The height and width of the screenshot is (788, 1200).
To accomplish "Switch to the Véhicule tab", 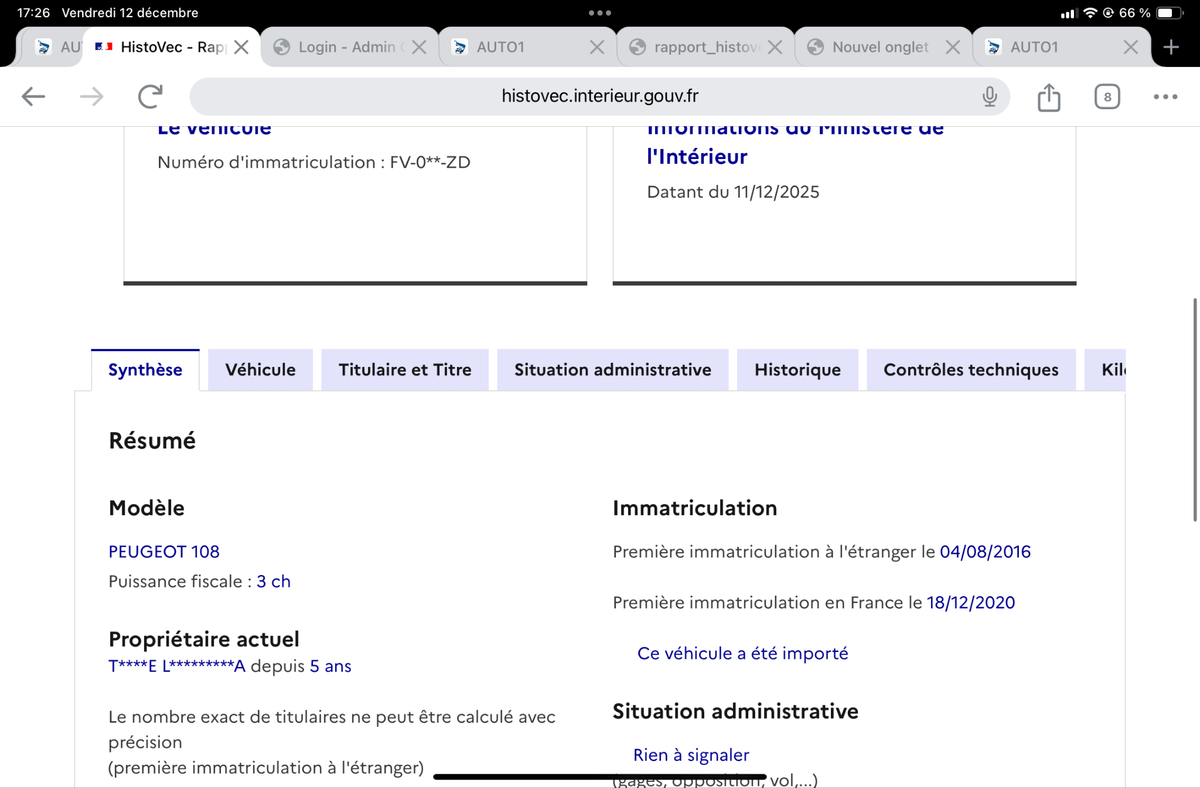I will 260,369.
